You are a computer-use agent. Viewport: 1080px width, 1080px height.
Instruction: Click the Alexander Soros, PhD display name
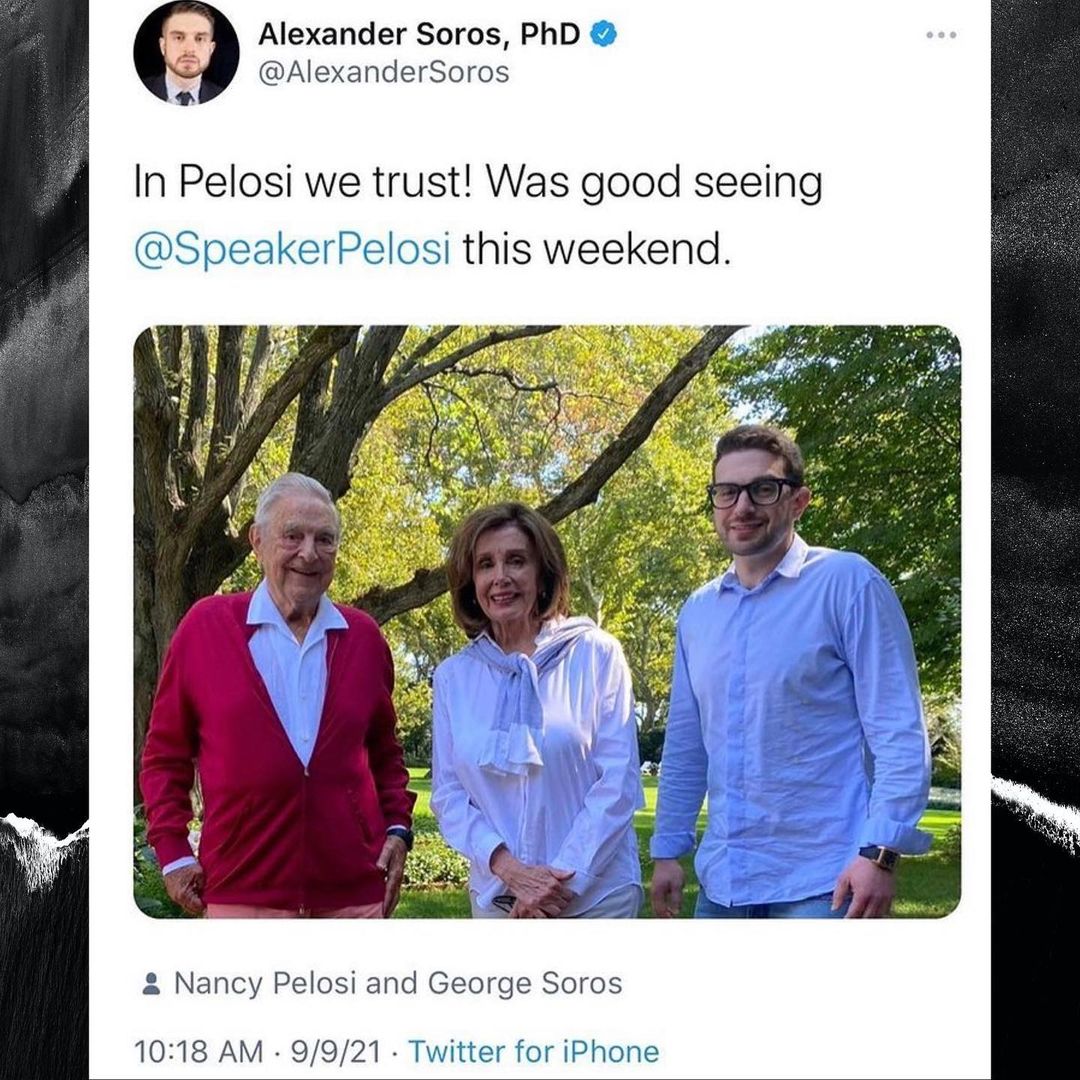point(419,34)
